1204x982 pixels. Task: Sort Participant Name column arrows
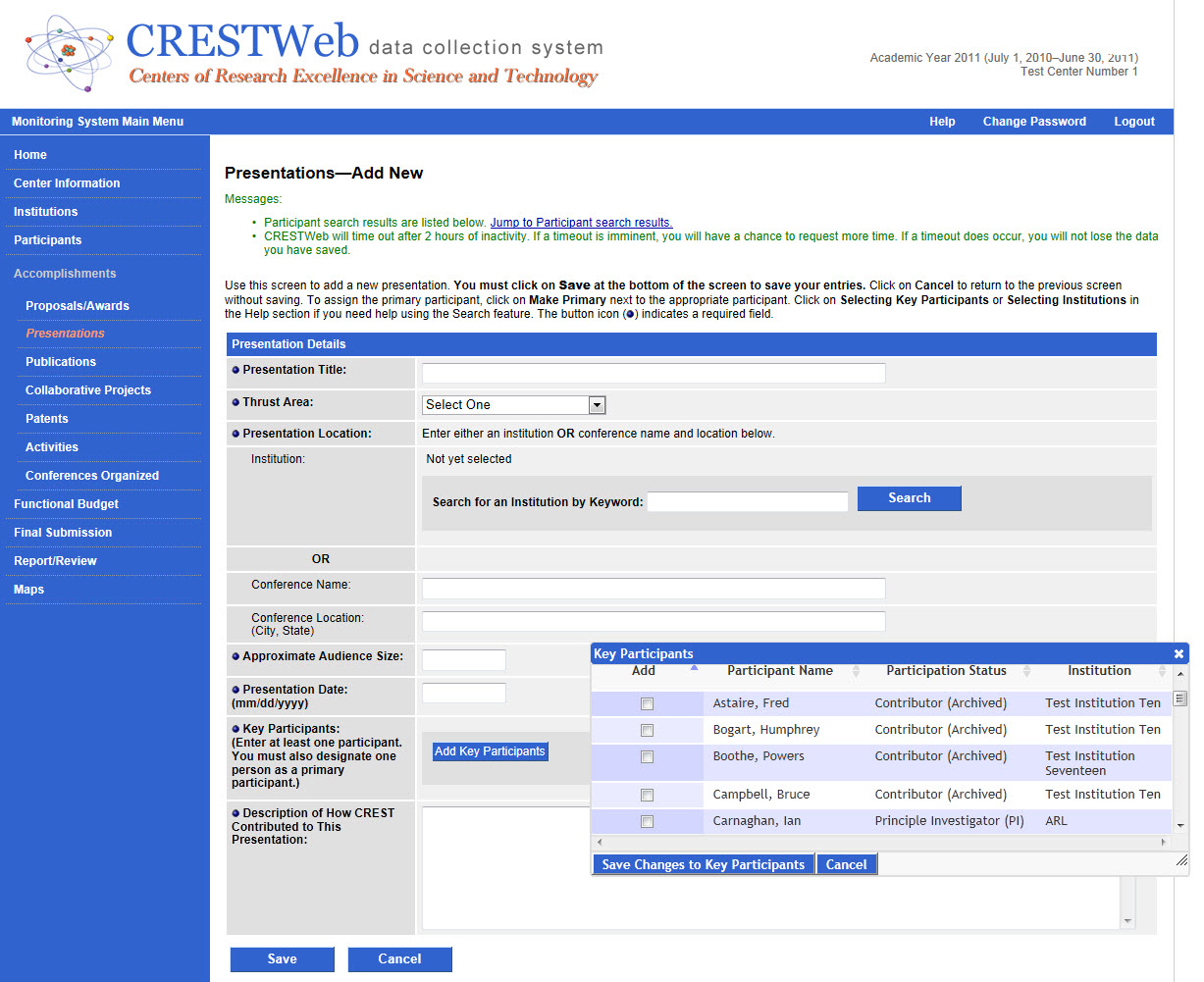(x=856, y=671)
